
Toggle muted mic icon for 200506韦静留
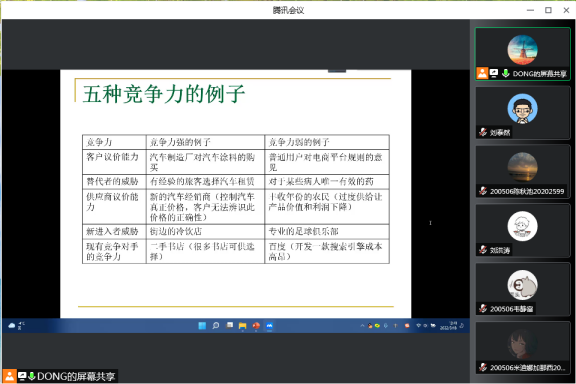[x=483, y=309]
